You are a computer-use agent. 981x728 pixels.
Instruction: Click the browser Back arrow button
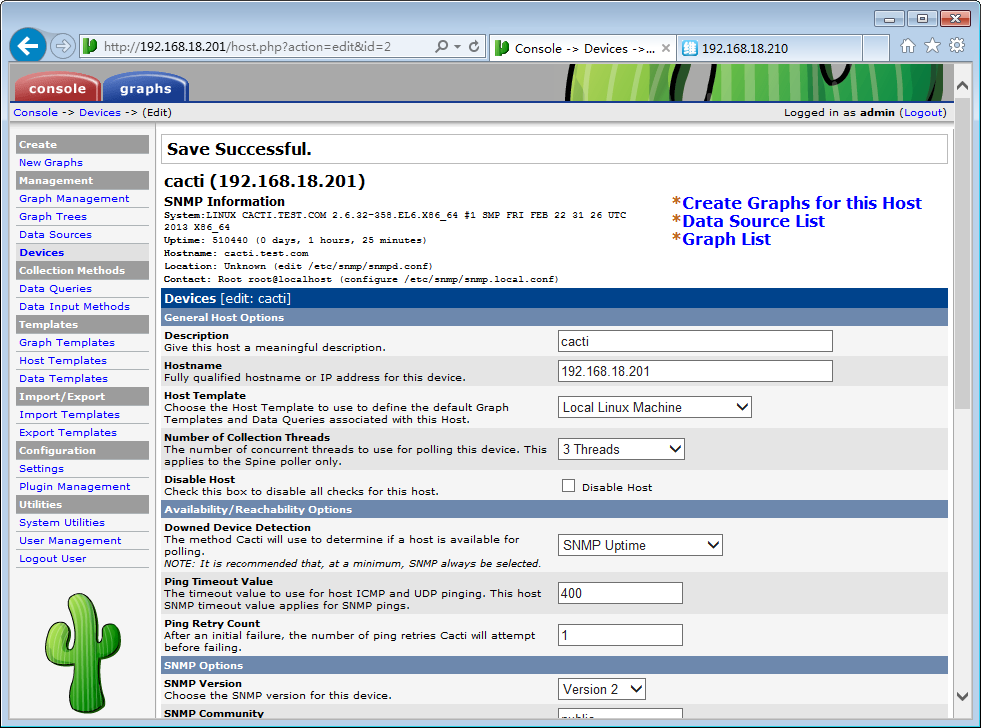(x=28, y=46)
